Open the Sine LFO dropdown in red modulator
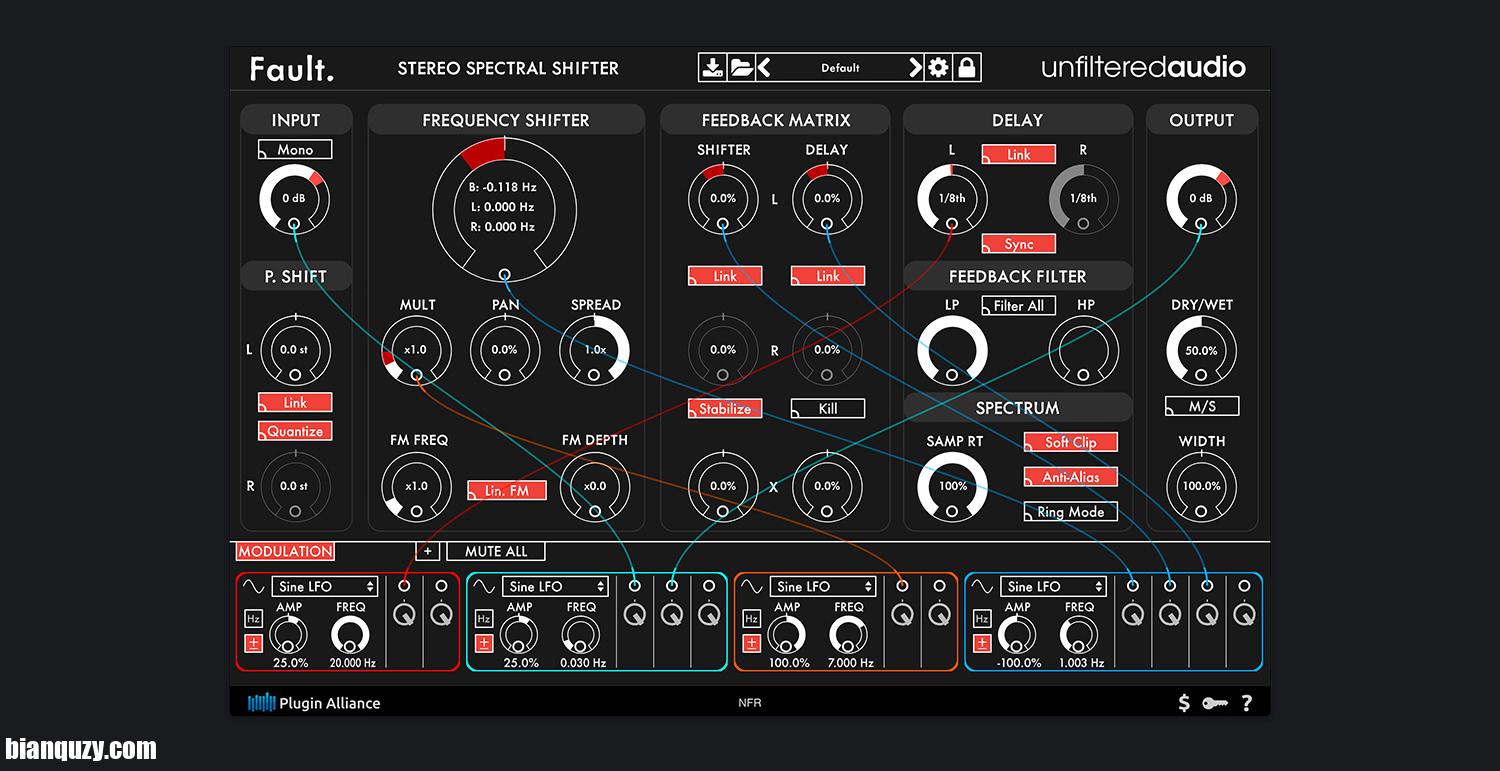The width and height of the screenshot is (1500, 771). pos(324,586)
